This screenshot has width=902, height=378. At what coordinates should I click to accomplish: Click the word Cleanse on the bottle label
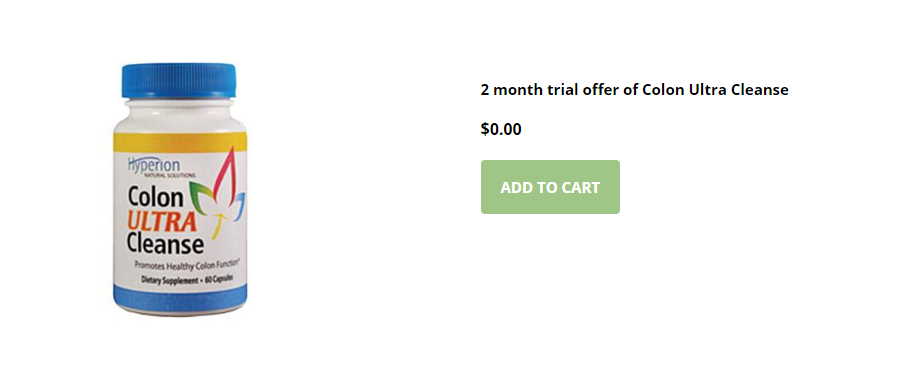166,244
